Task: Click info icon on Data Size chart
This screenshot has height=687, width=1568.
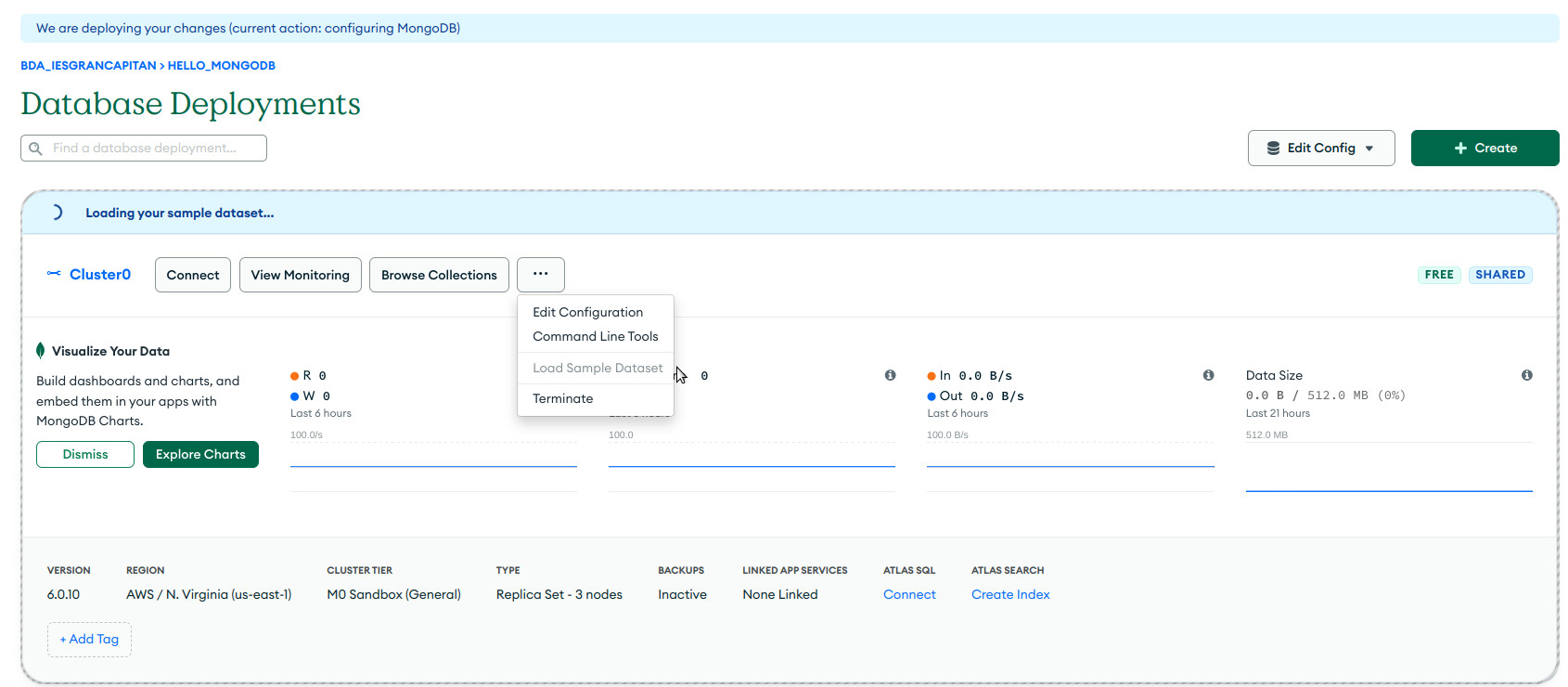Action: tap(1526, 375)
